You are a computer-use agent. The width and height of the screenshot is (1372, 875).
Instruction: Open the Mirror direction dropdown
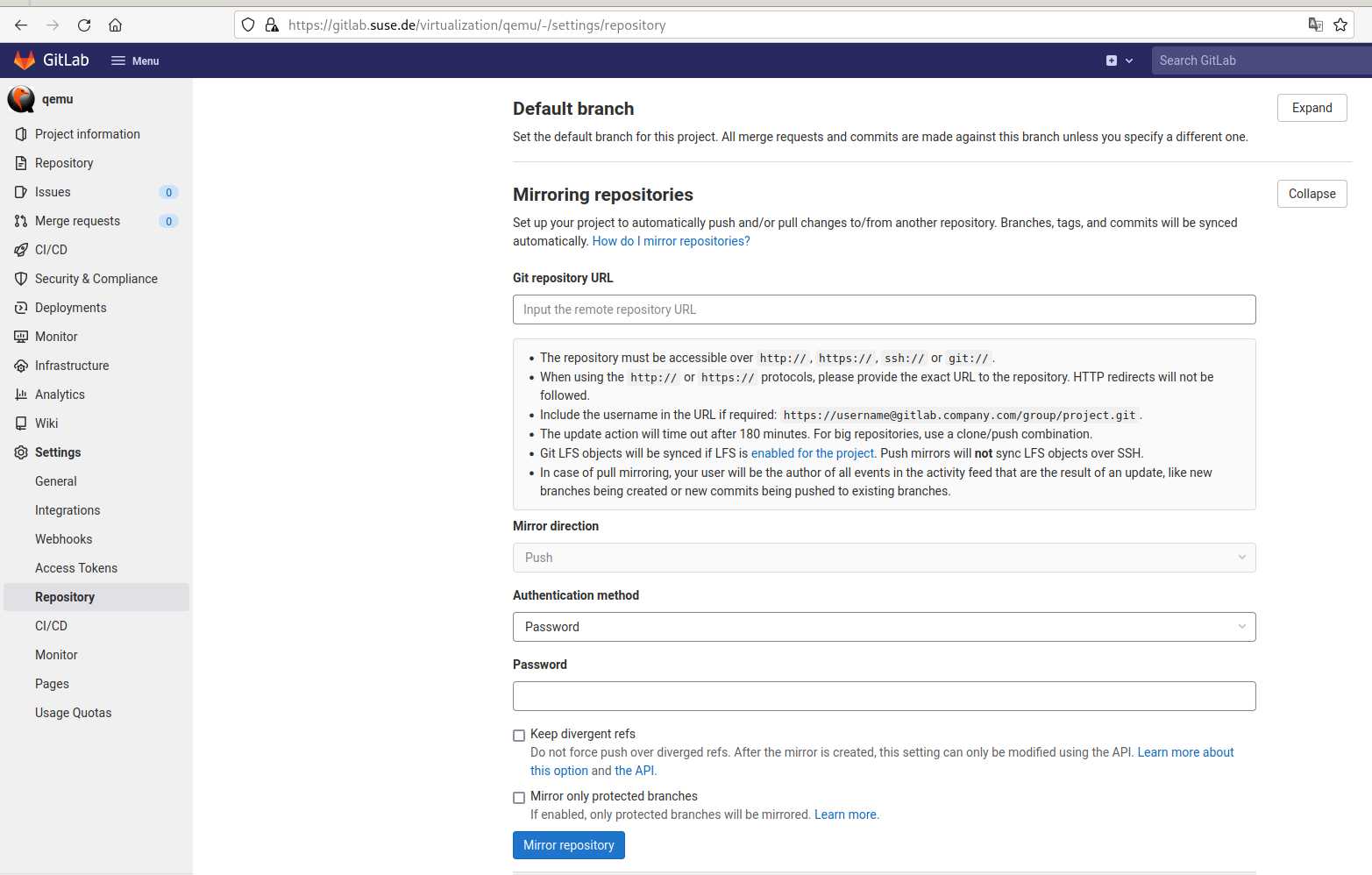(x=884, y=558)
